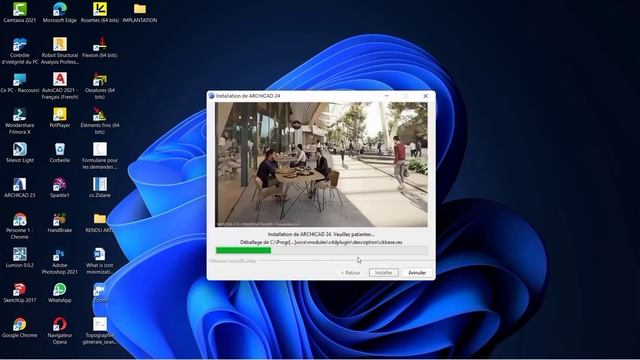Screen dimensions: 640x360
Task: Click the 'Déballage de C:\Prog' file path text
Action: pos(321,242)
